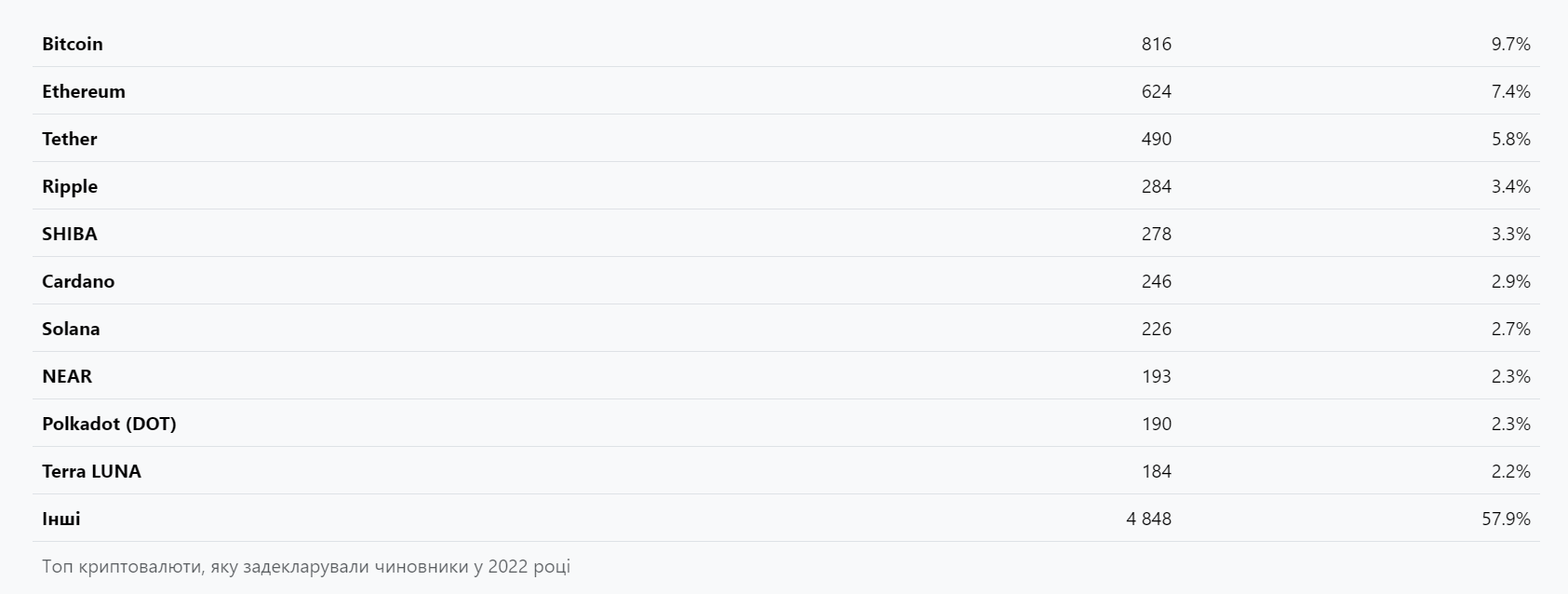
Task: Select Terra LUNA's 2.2% share
Action: (x=1510, y=471)
